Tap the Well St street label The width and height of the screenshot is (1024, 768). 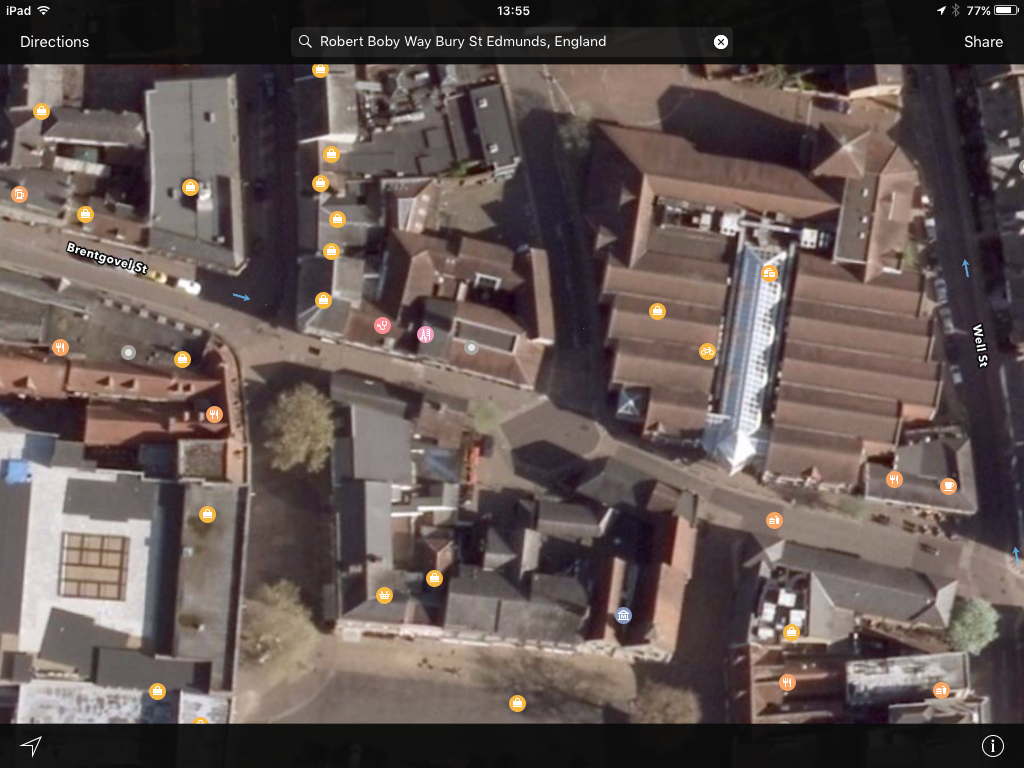979,346
